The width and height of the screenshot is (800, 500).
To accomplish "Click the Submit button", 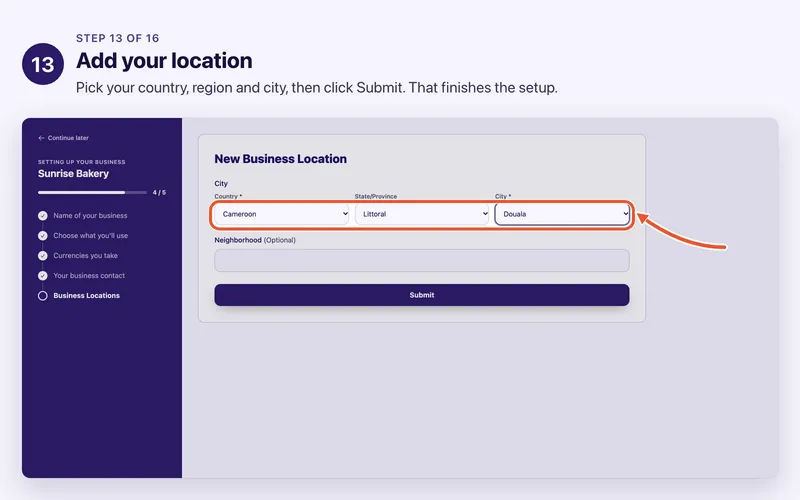I will 422,295.
